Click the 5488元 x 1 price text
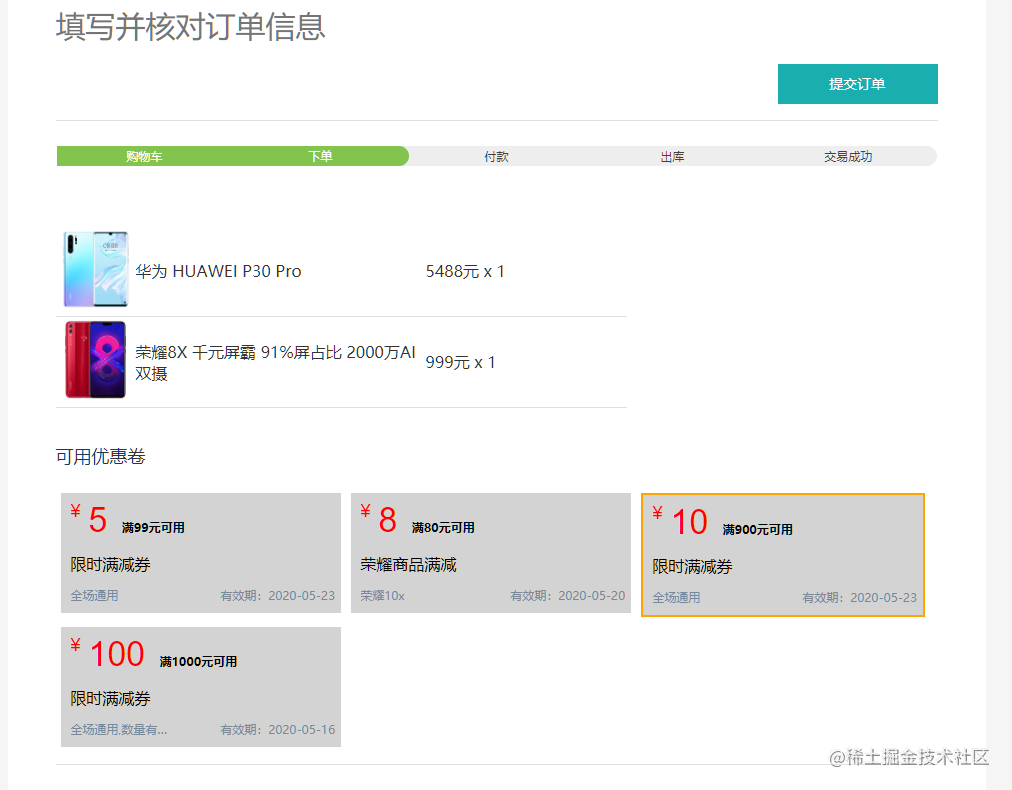This screenshot has width=1012, height=790. click(465, 271)
